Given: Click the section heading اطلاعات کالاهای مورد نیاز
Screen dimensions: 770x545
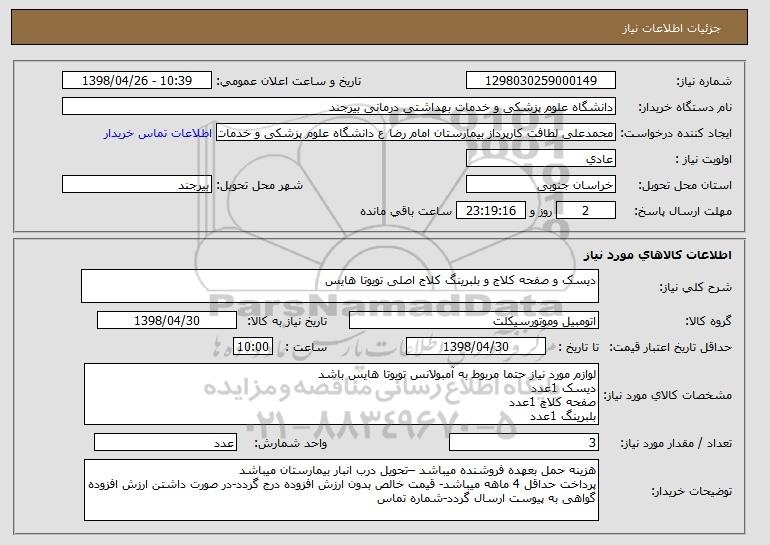Looking at the screenshot, I should (x=658, y=255).
